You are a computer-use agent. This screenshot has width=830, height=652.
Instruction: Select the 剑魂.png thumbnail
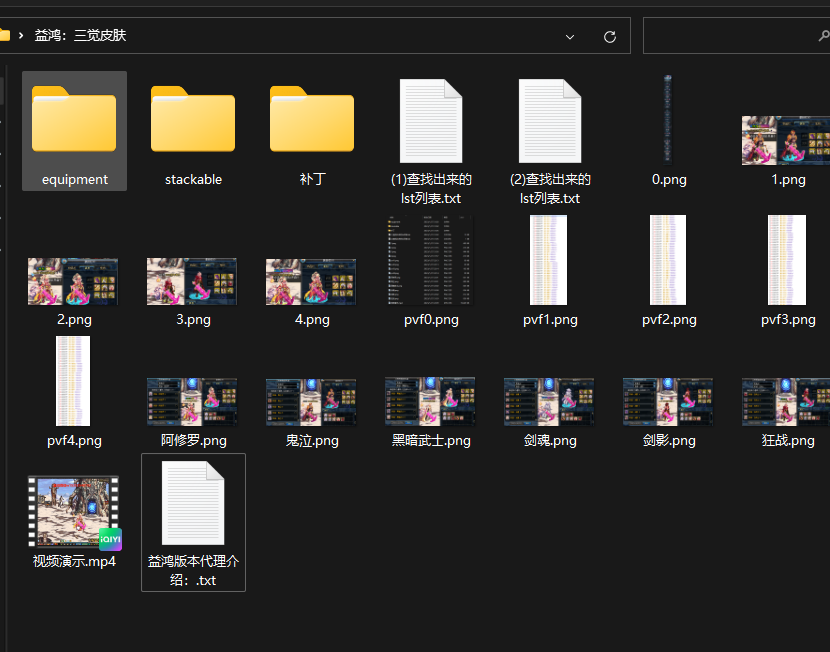549,402
